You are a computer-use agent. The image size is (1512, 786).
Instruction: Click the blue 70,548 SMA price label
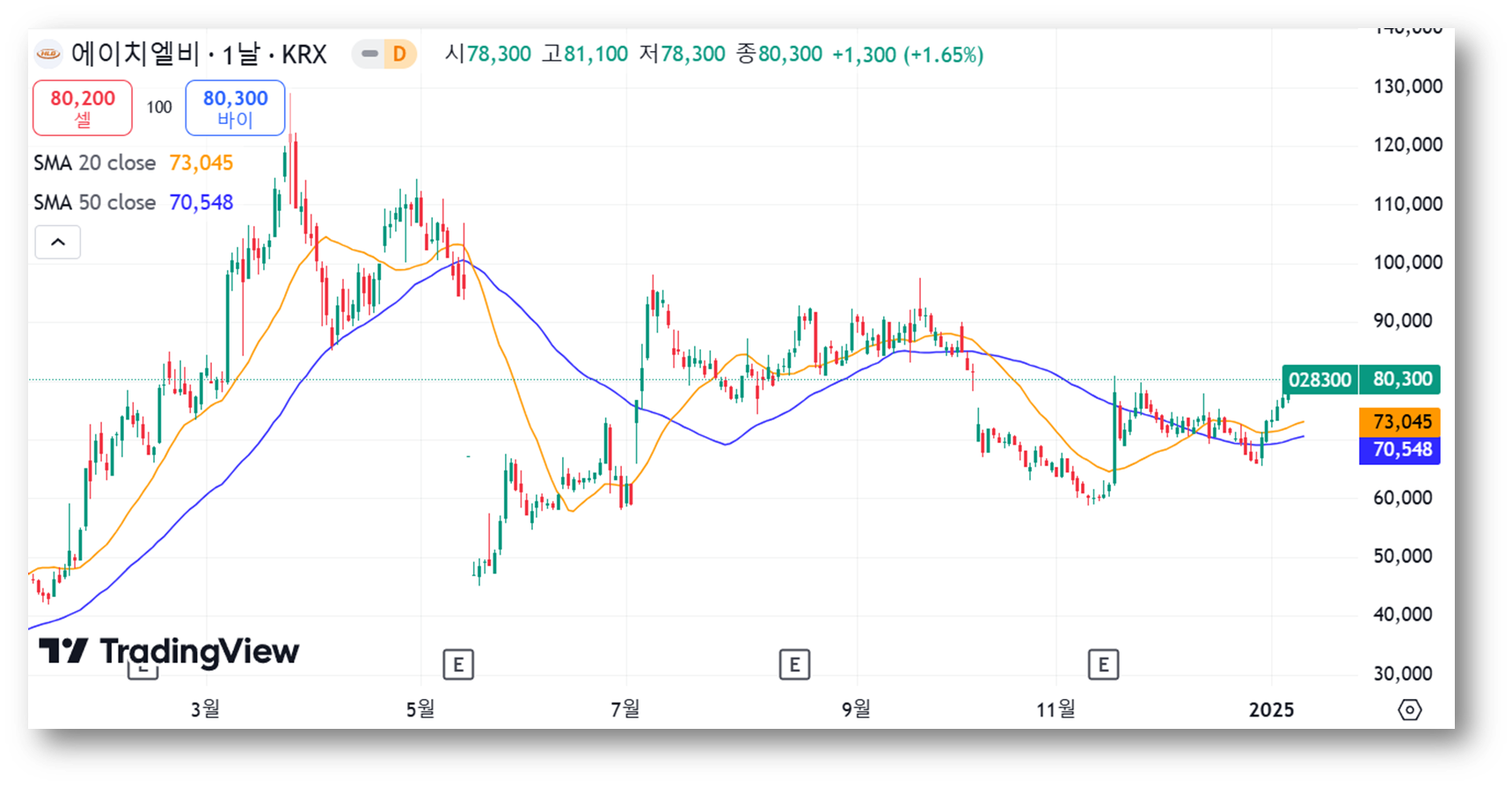coord(1400,450)
